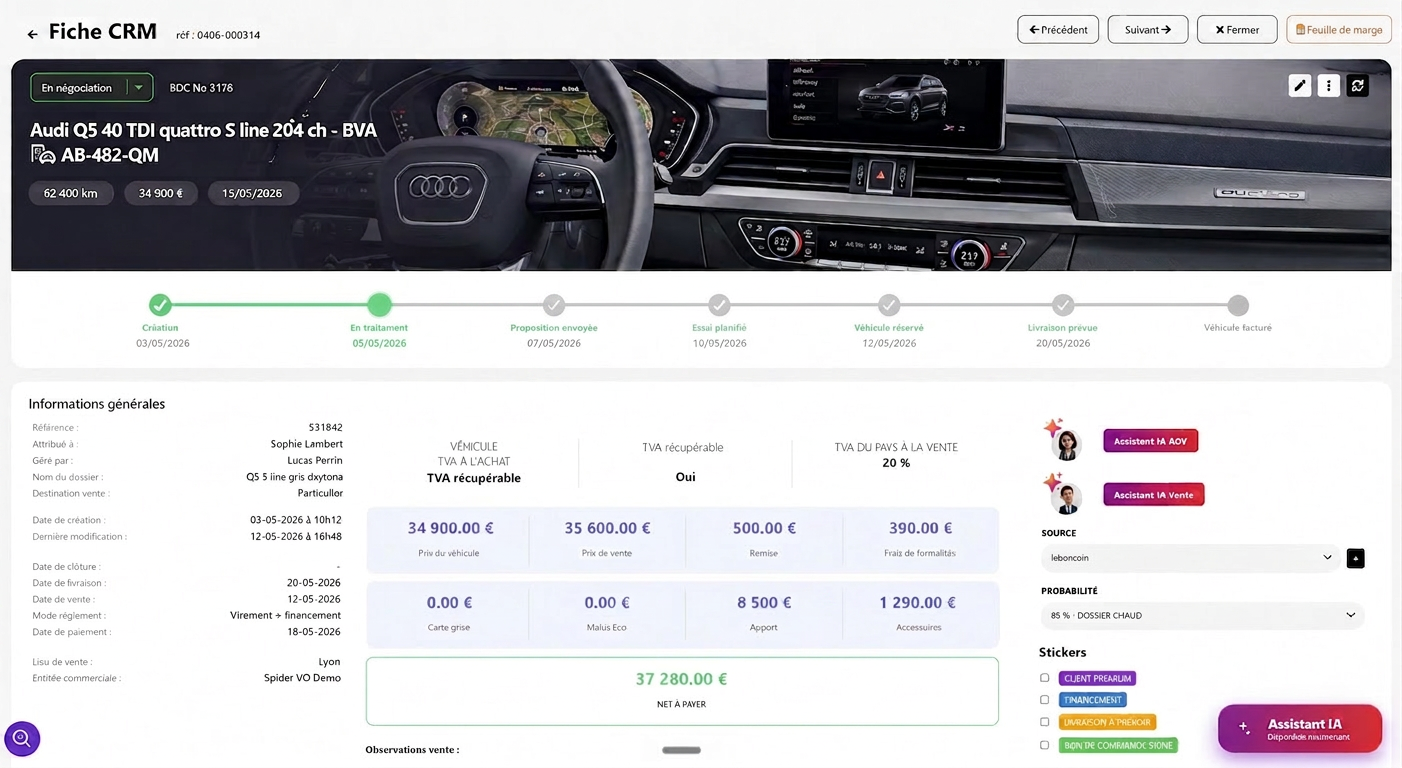Go back using the arrow beside Fiche CRM
Image resolution: width=1402 pixels, height=768 pixels.
(x=32, y=34)
